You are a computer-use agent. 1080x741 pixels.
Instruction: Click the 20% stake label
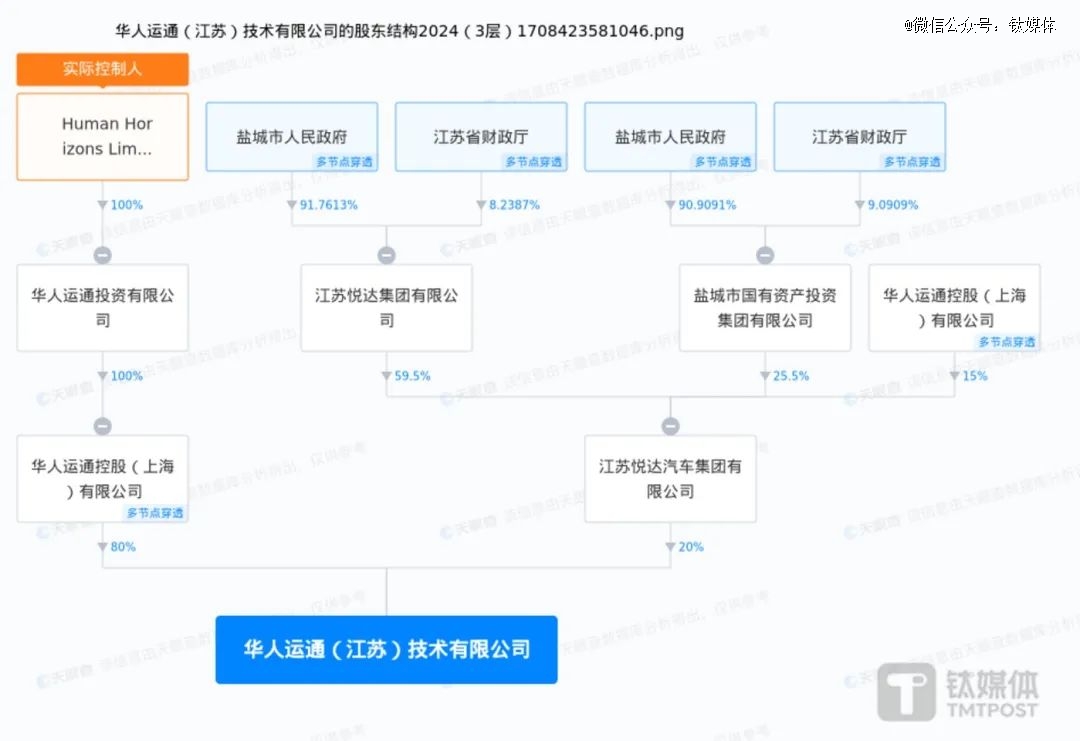pos(692,547)
